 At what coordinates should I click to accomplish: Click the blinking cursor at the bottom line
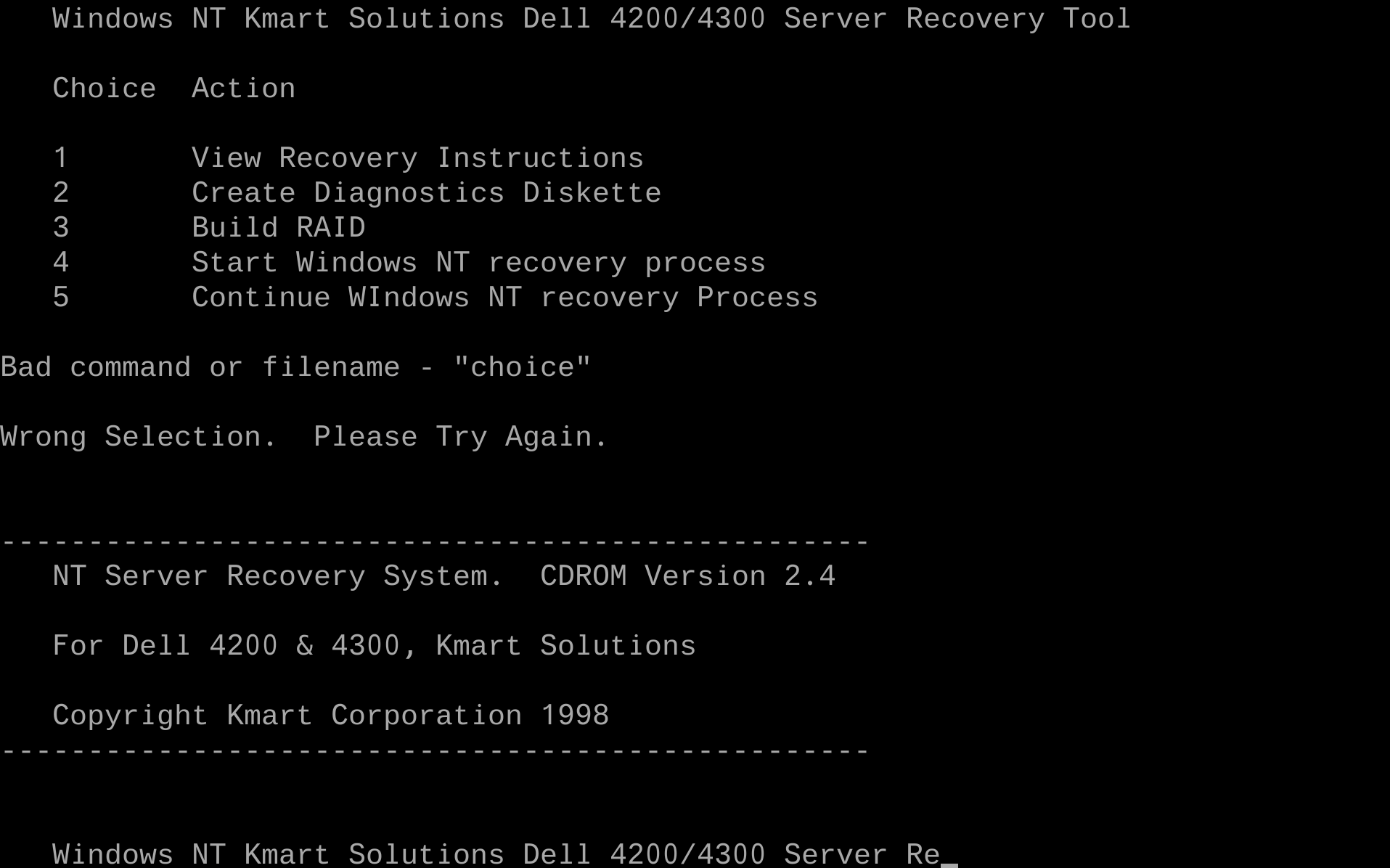(x=949, y=864)
